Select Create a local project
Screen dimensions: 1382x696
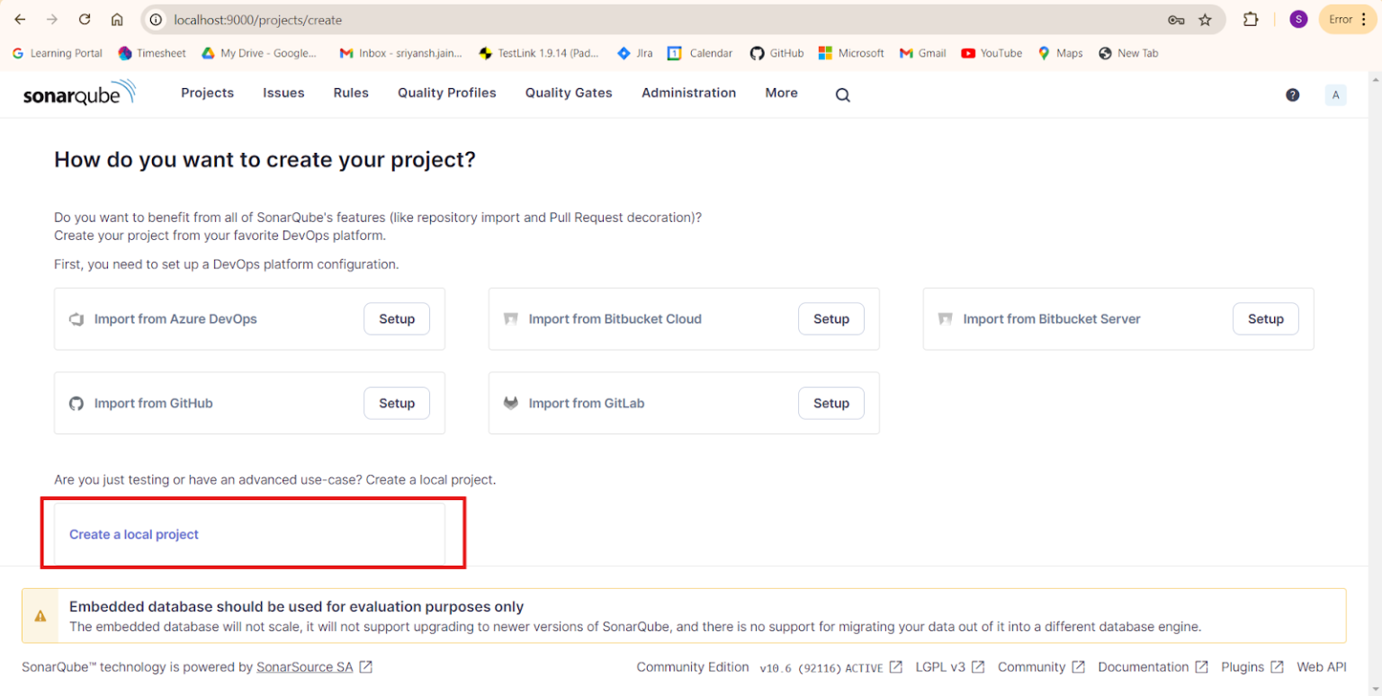click(x=134, y=535)
